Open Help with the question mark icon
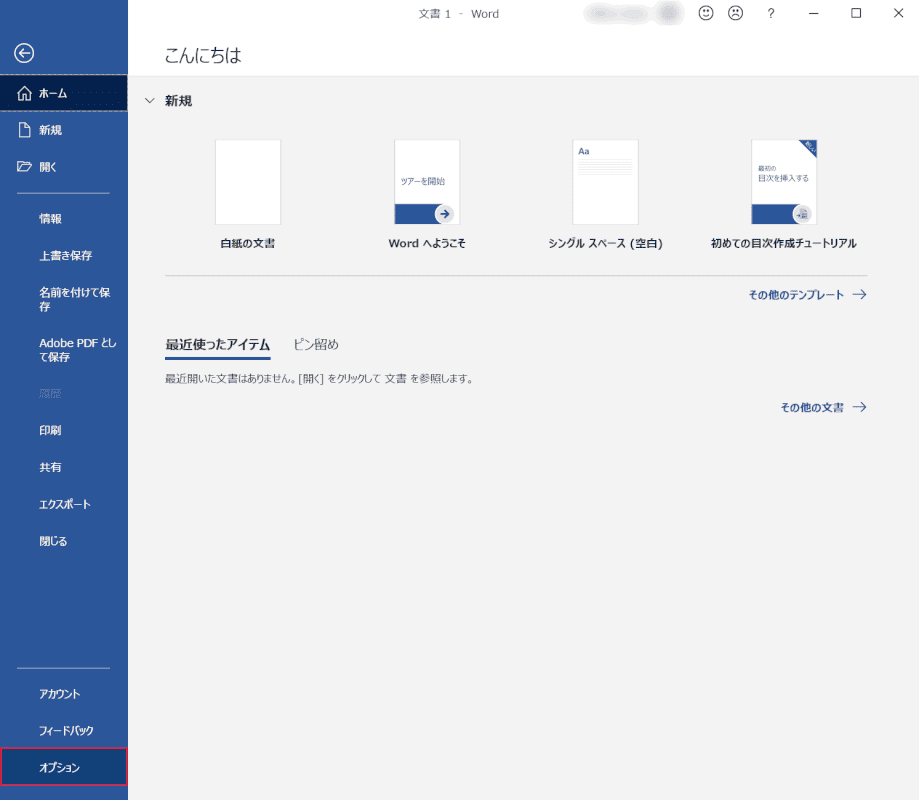This screenshot has width=919, height=800. click(771, 13)
